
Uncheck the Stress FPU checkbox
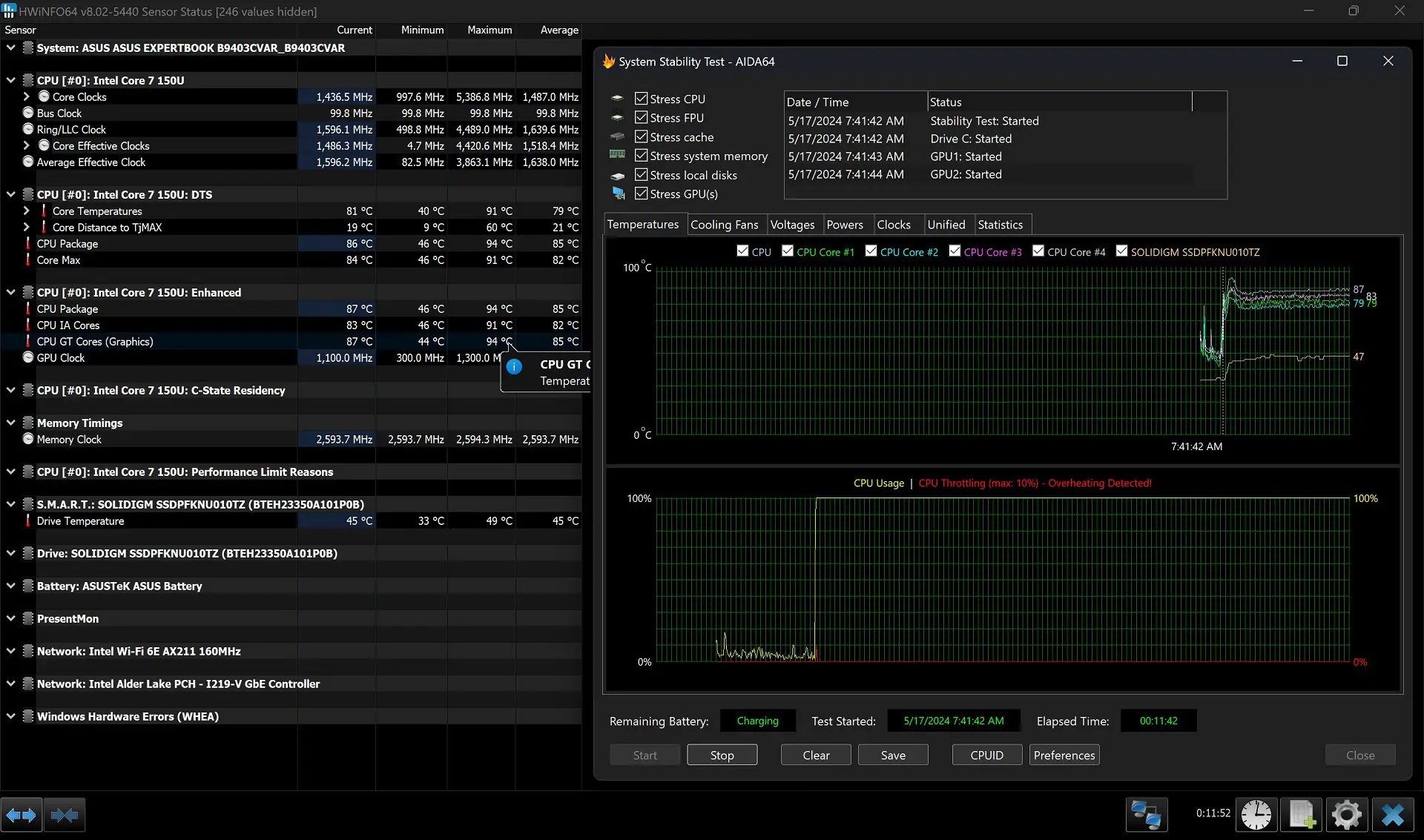tap(642, 117)
